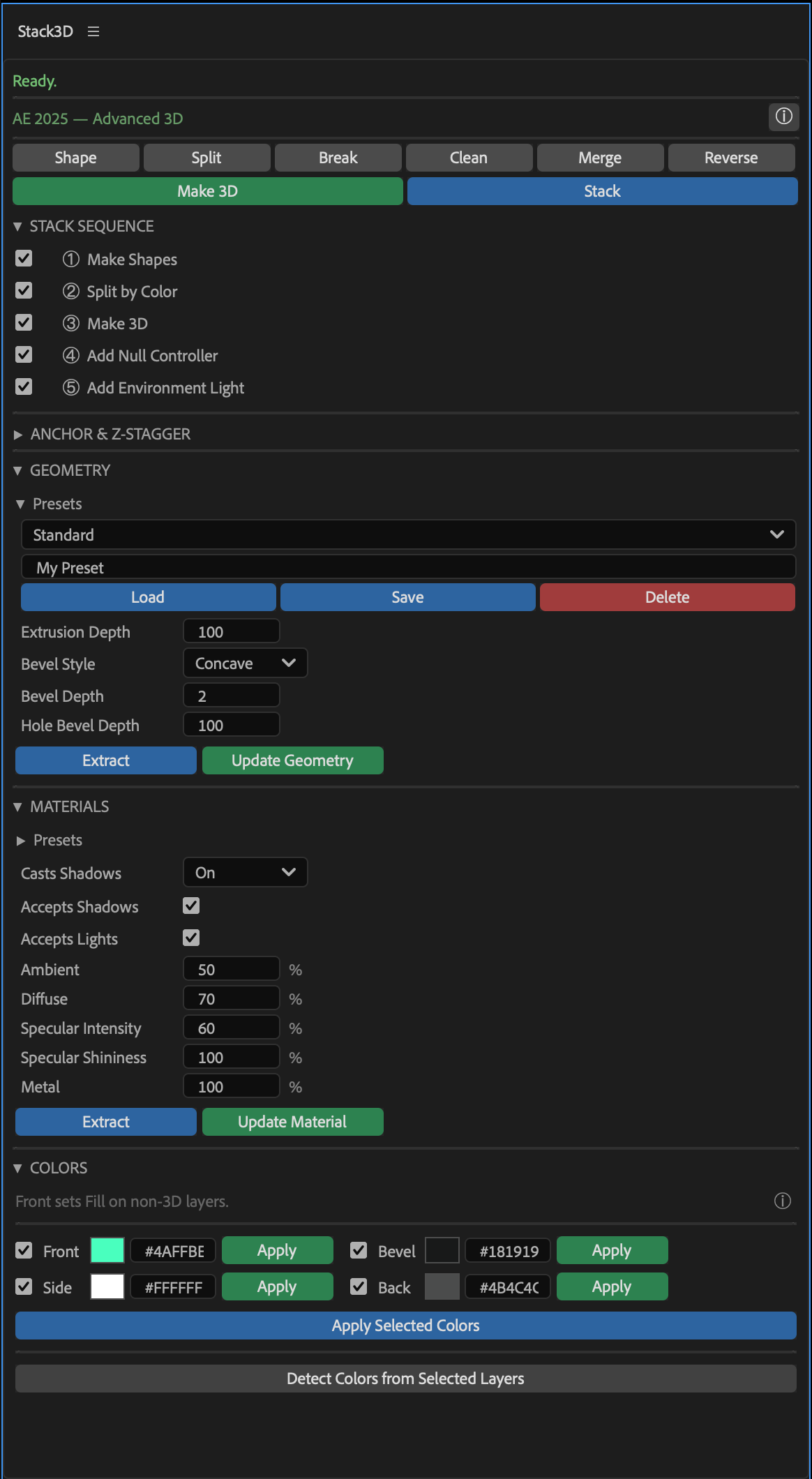Click the Split button
This screenshot has width=812, height=1479.
(207, 158)
